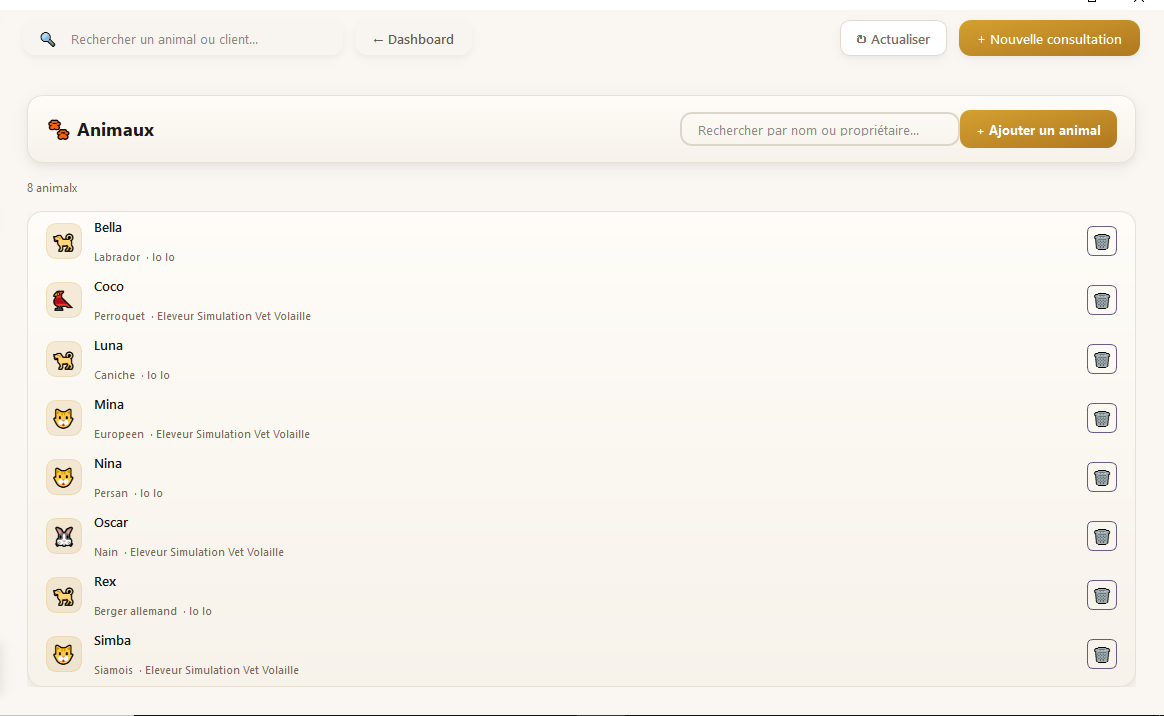Click the Ajouter un animal button
The height and width of the screenshot is (716, 1164).
(x=1038, y=130)
